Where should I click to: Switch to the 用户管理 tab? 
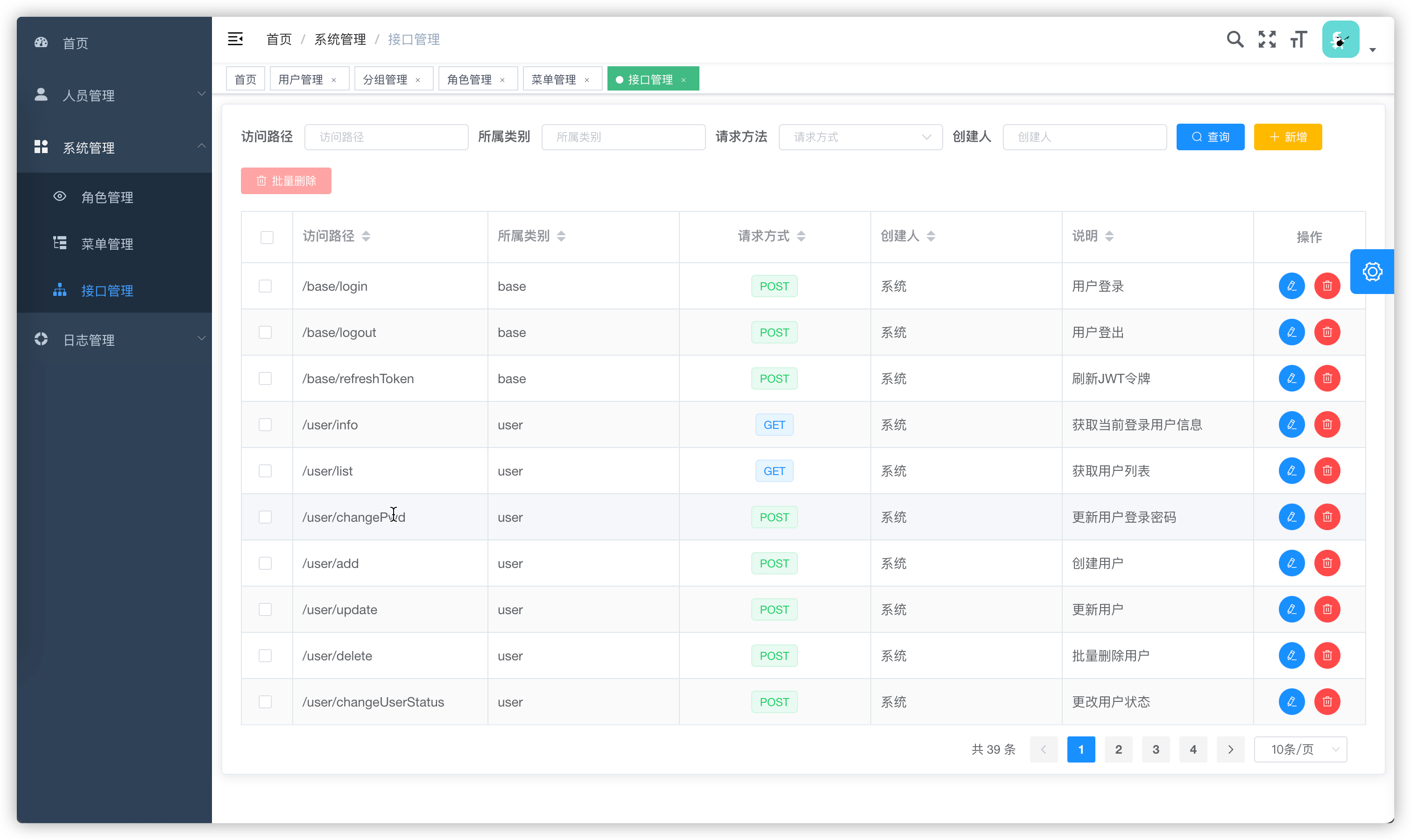[301, 79]
